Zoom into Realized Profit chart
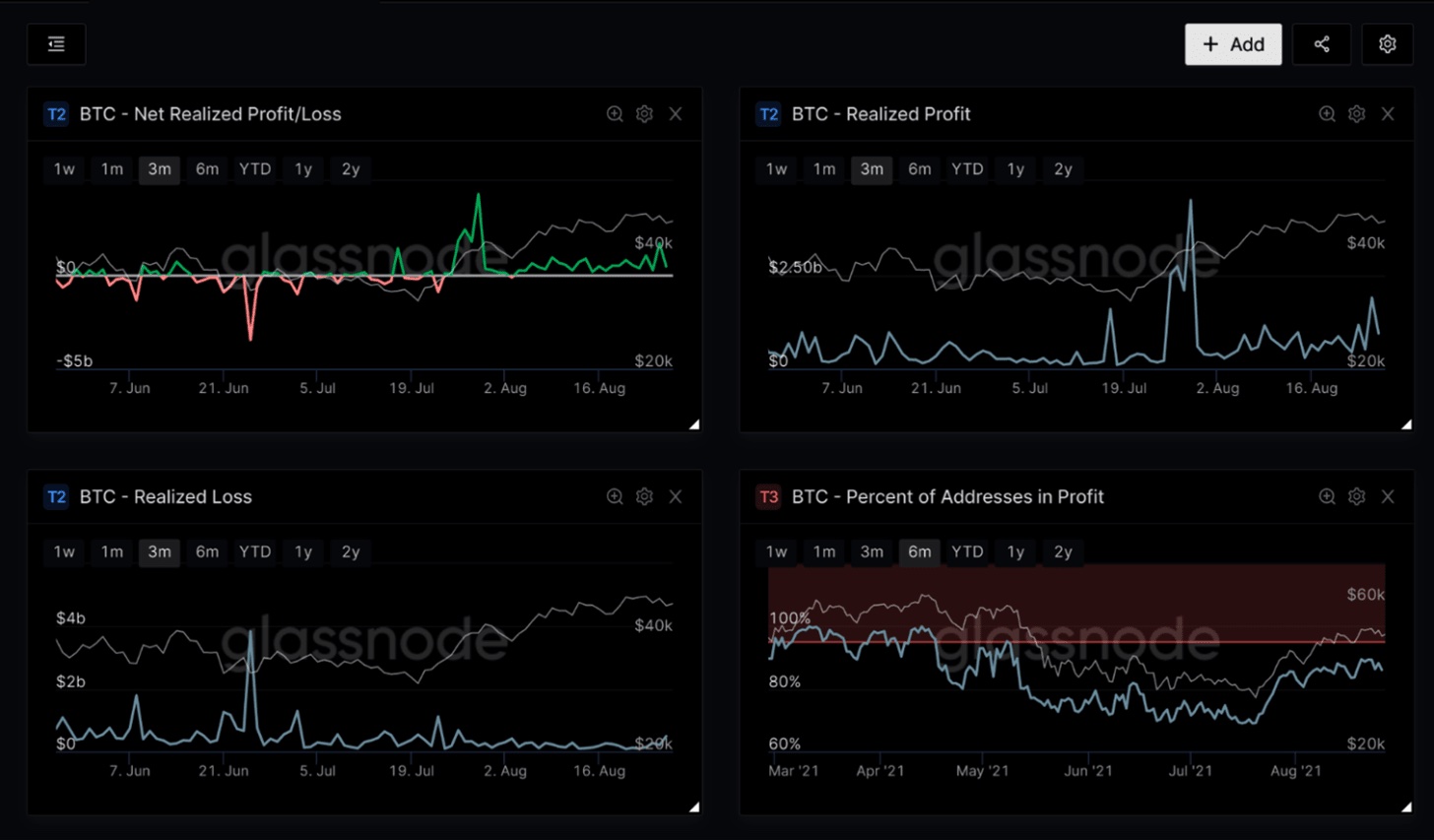The width and height of the screenshot is (1434, 840). (x=1327, y=114)
